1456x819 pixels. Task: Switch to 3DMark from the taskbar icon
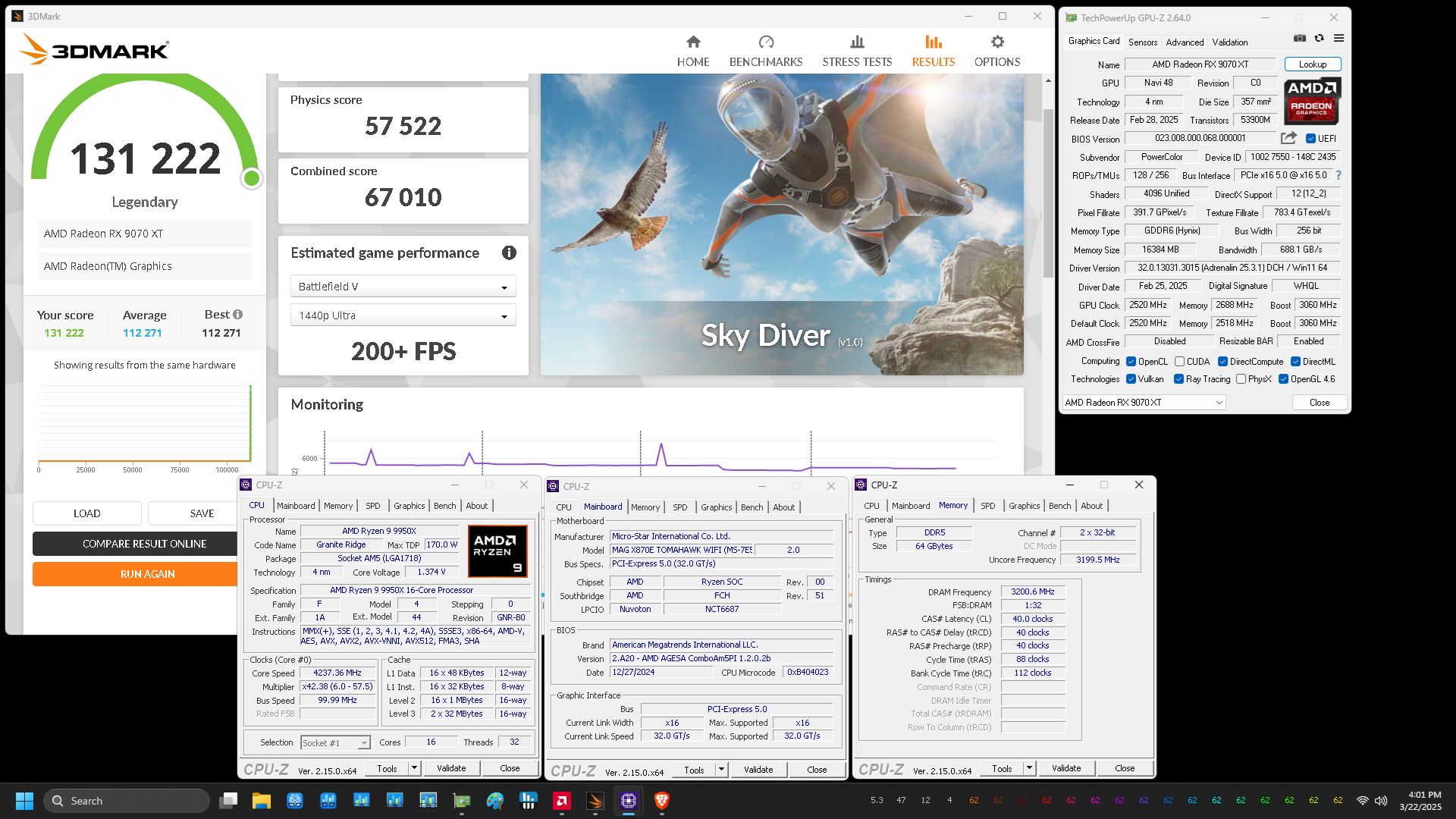click(x=595, y=801)
